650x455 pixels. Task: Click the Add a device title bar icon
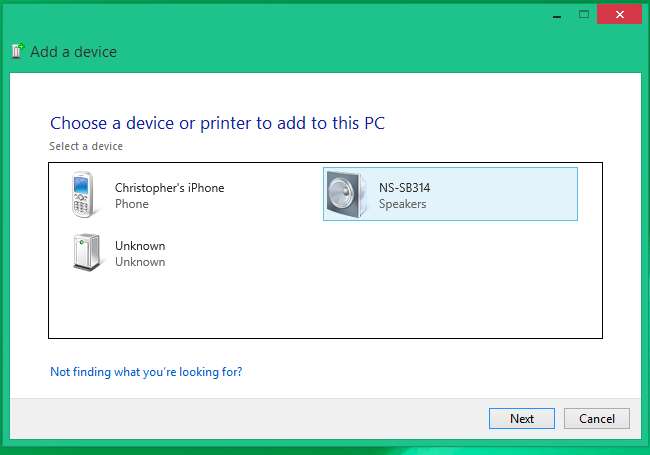coord(17,51)
